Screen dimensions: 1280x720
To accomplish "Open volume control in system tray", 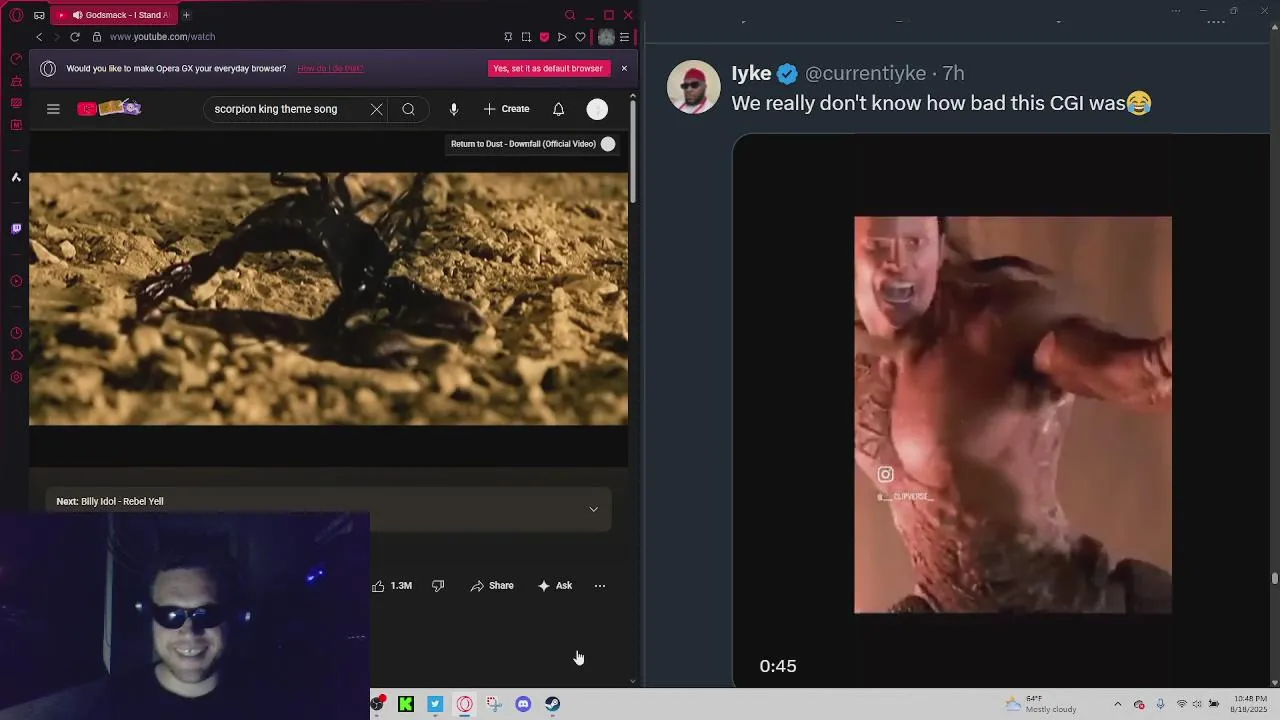I will (x=1197, y=704).
